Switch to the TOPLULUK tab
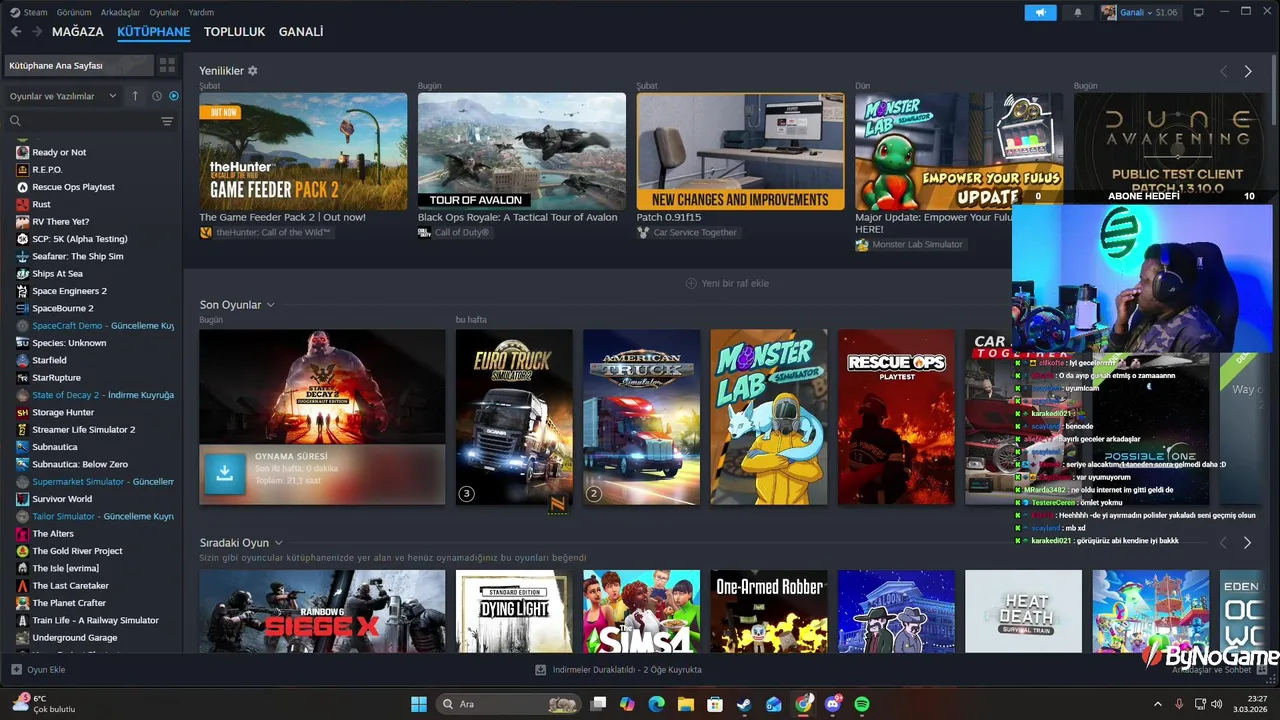Viewport: 1280px width, 720px height. coord(234,32)
